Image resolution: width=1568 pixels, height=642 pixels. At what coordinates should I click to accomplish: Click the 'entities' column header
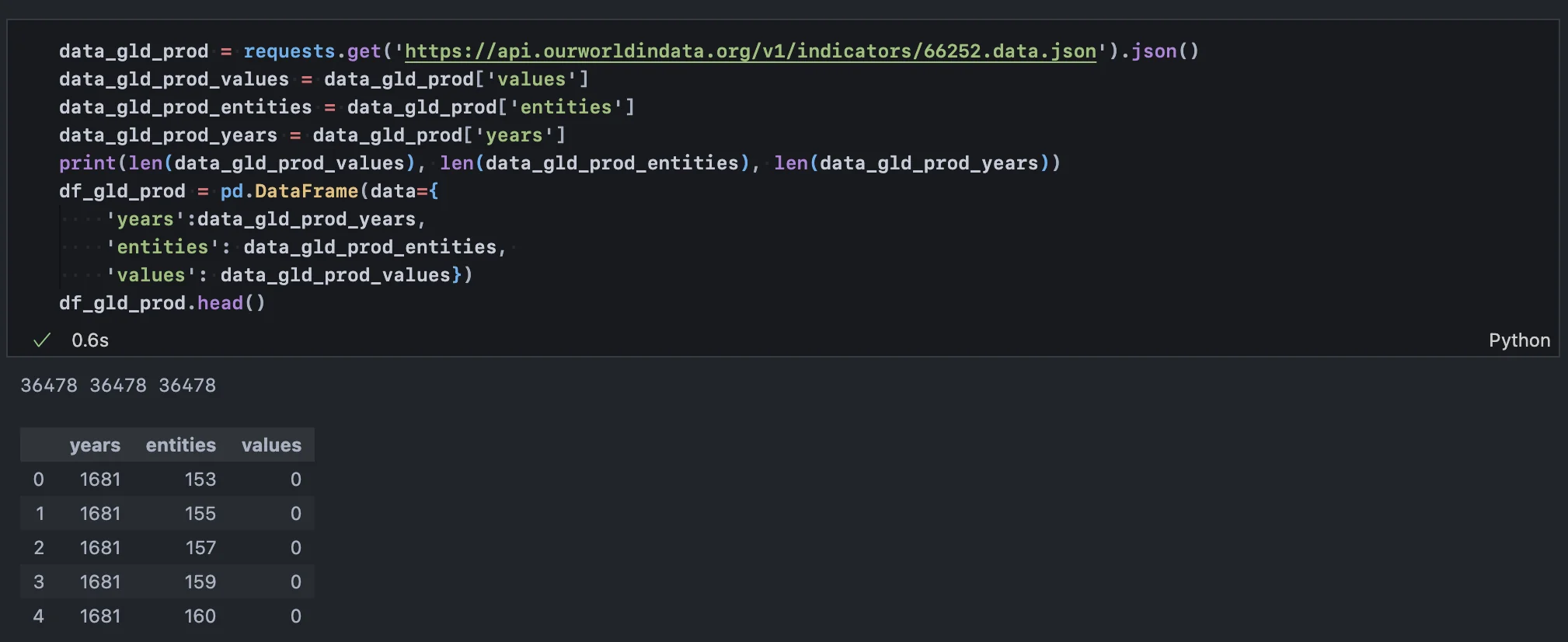(x=180, y=445)
